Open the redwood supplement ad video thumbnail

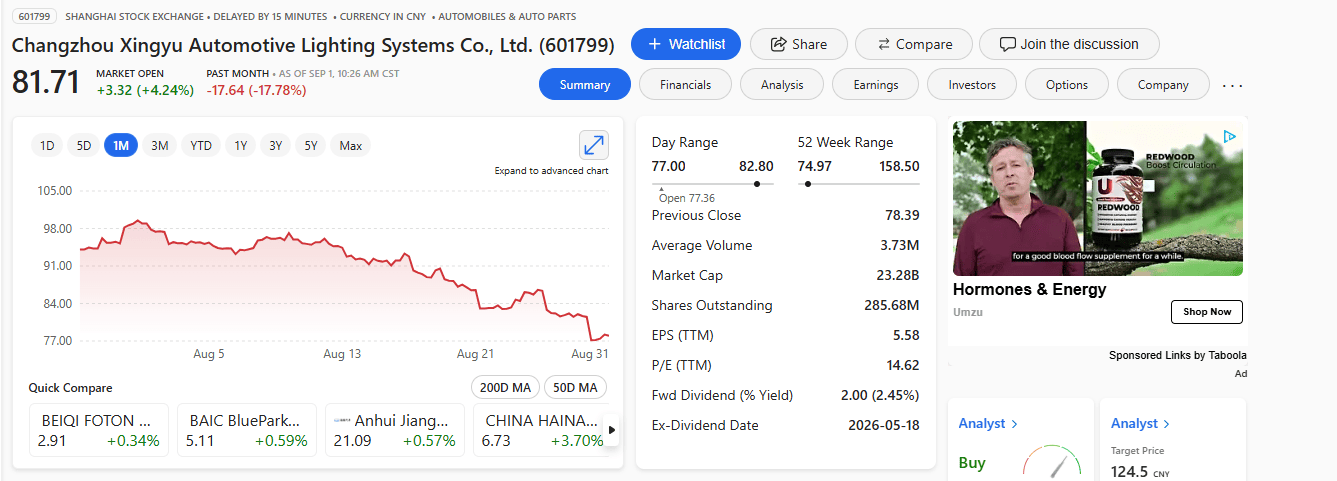pyautogui.click(x=1098, y=198)
